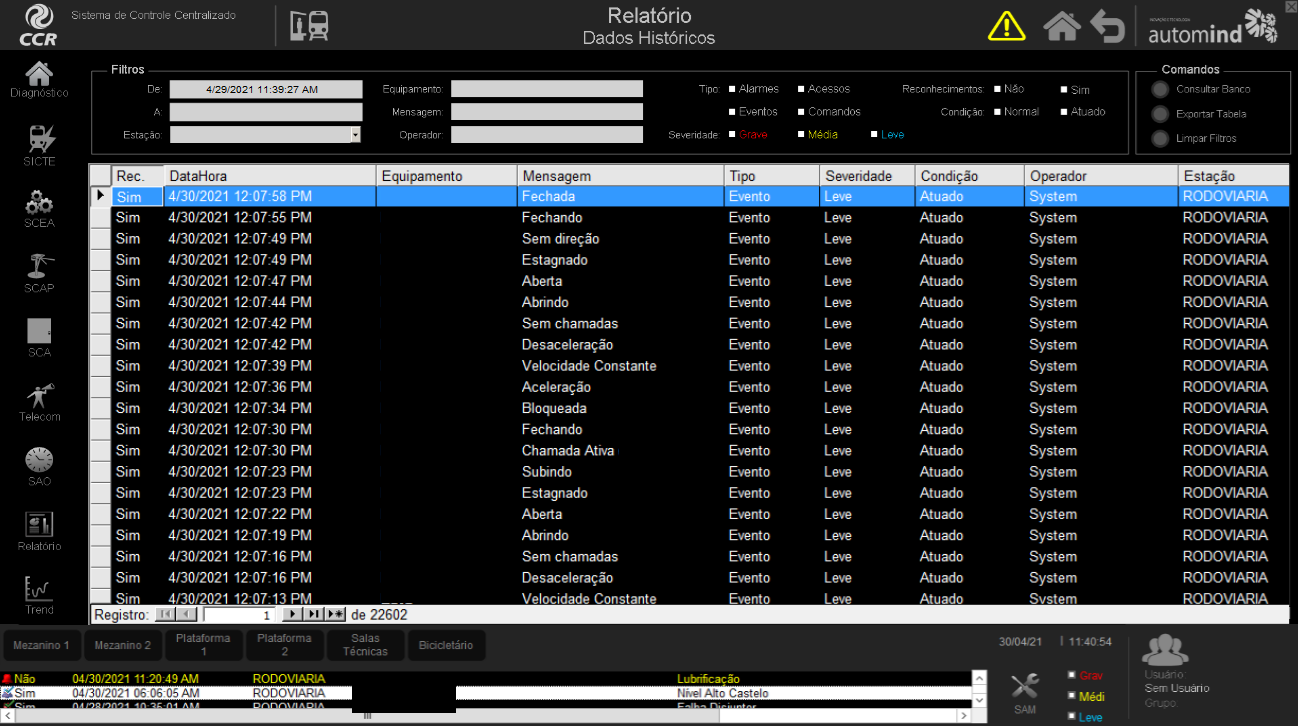This screenshot has height=726, width=1298.
Task: Click the yellow warning triangle icon
Action: pyautogui.click(x=1007, y=25)
